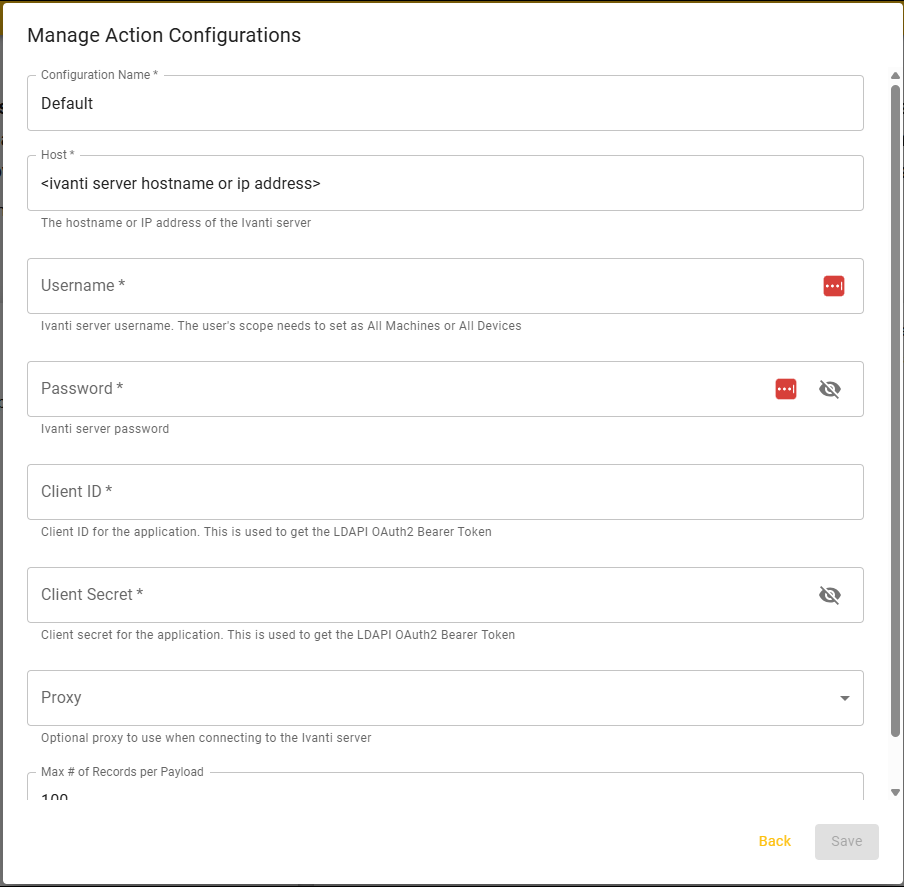The height and width of the screenshot is (887, 904).
Task: Click helper text starting 'Ivanti server username'
Action: pos(281,326)
